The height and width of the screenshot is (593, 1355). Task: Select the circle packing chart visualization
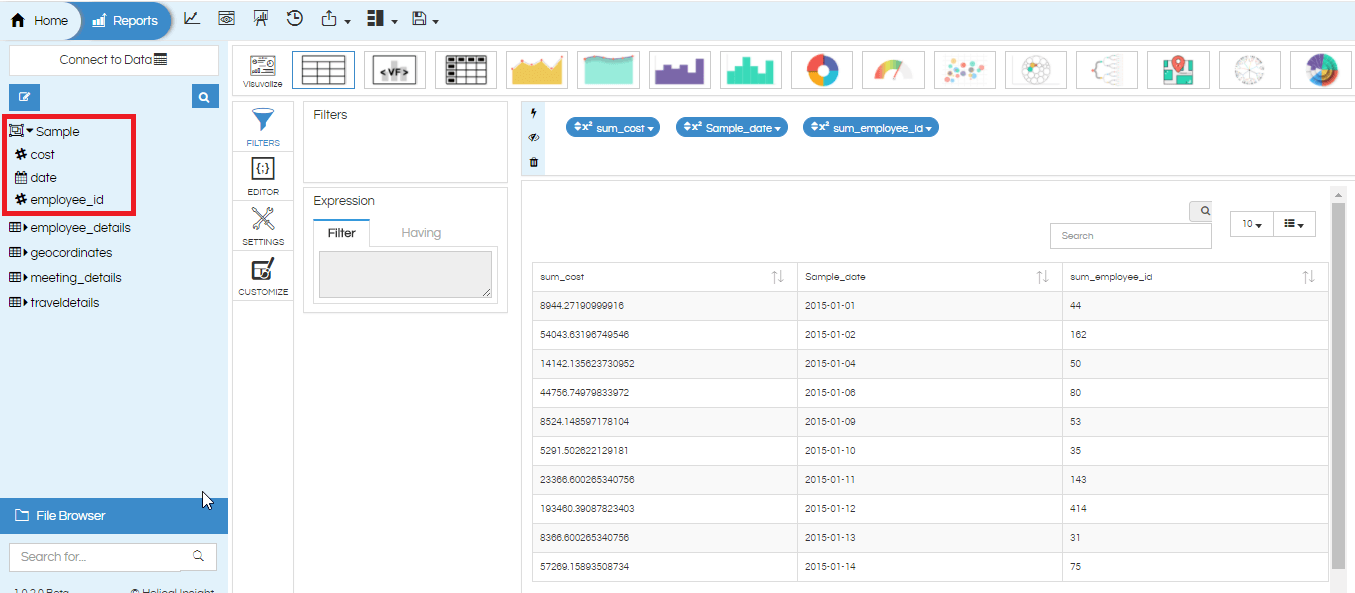tap(1036, 70)
